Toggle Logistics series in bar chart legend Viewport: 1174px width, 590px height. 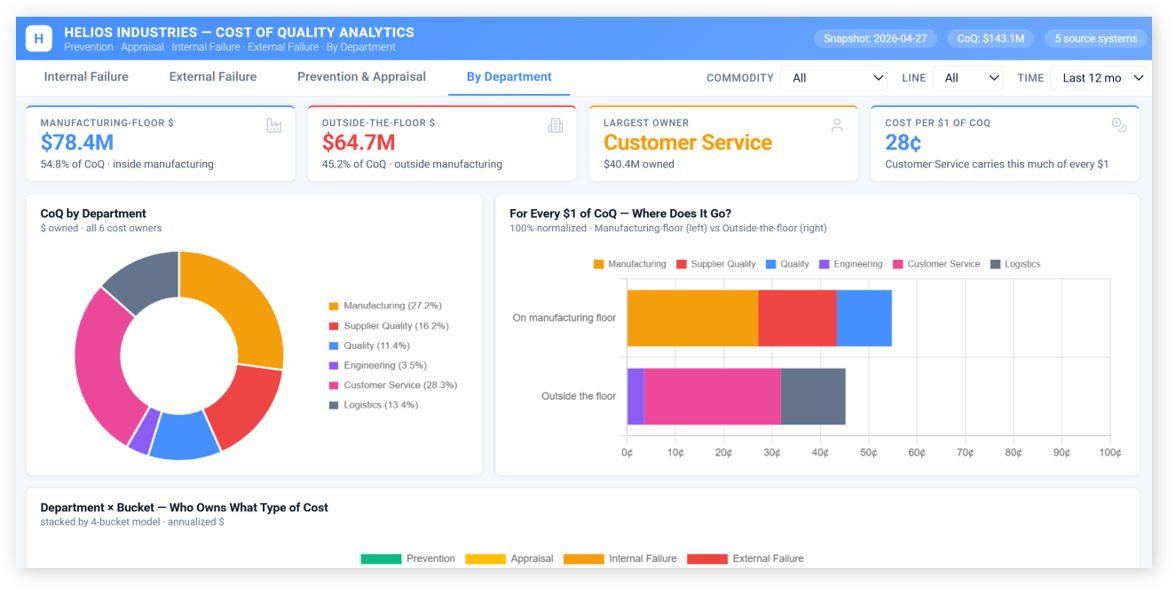pos(1015,264)
